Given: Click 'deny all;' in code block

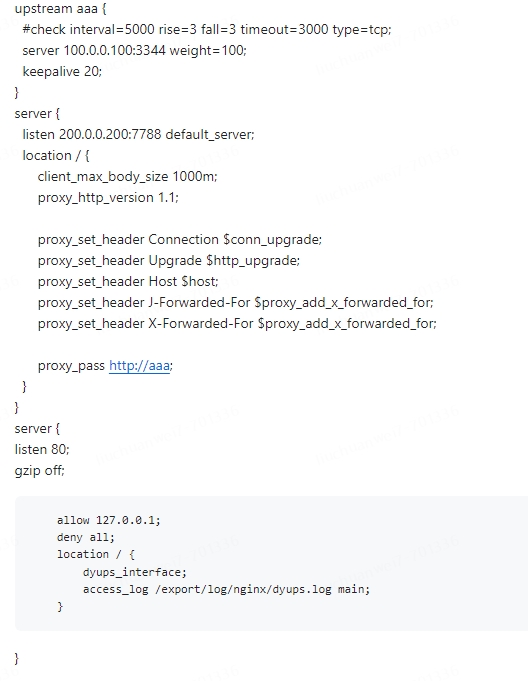Looking at the screenshot, I should point(86,538).
